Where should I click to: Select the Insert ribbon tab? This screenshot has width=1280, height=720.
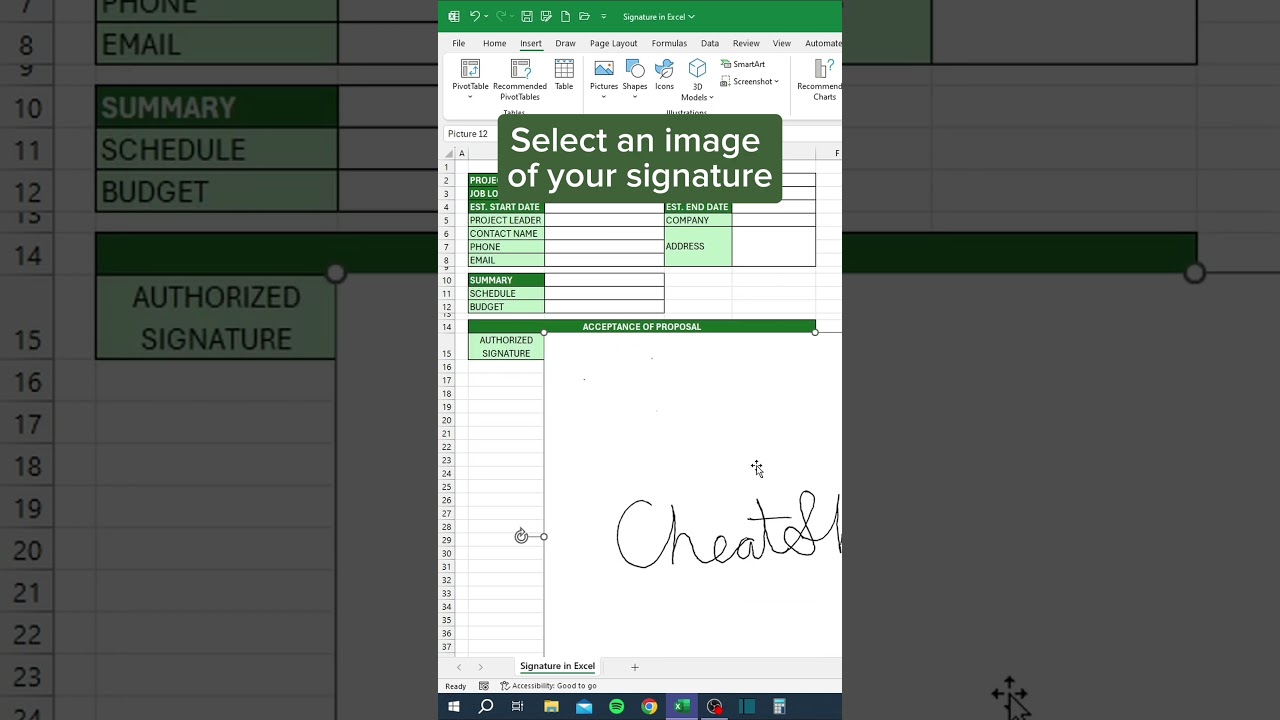(531, 43)
